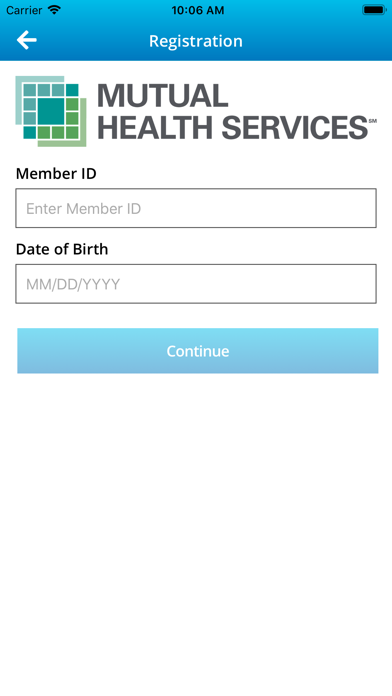Click the Registration header title
This screenshot has width=392, height=696.
(196, 41)
